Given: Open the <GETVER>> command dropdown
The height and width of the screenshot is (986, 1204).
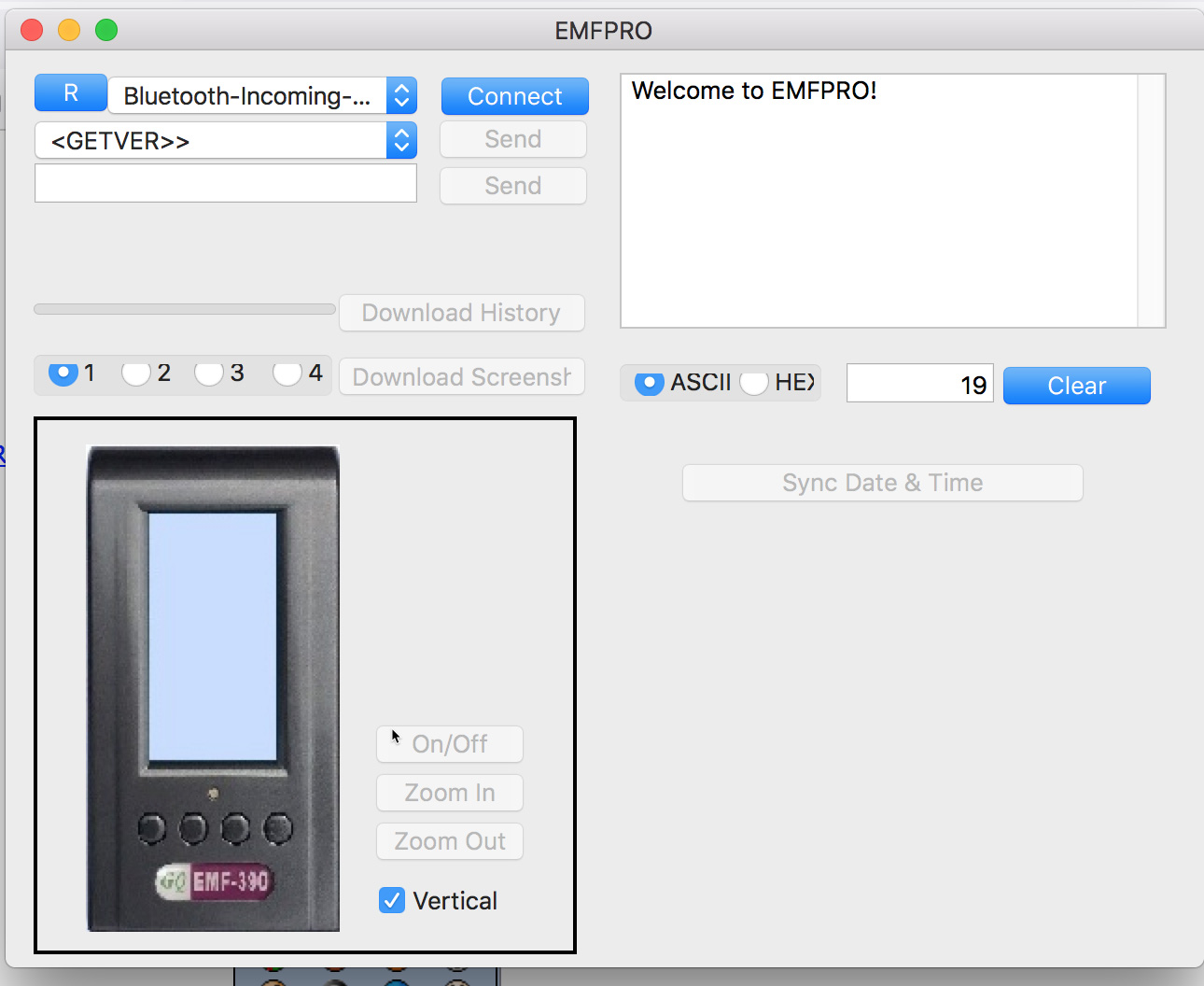Looking at the screenshot, I should (x=226, y=141).
